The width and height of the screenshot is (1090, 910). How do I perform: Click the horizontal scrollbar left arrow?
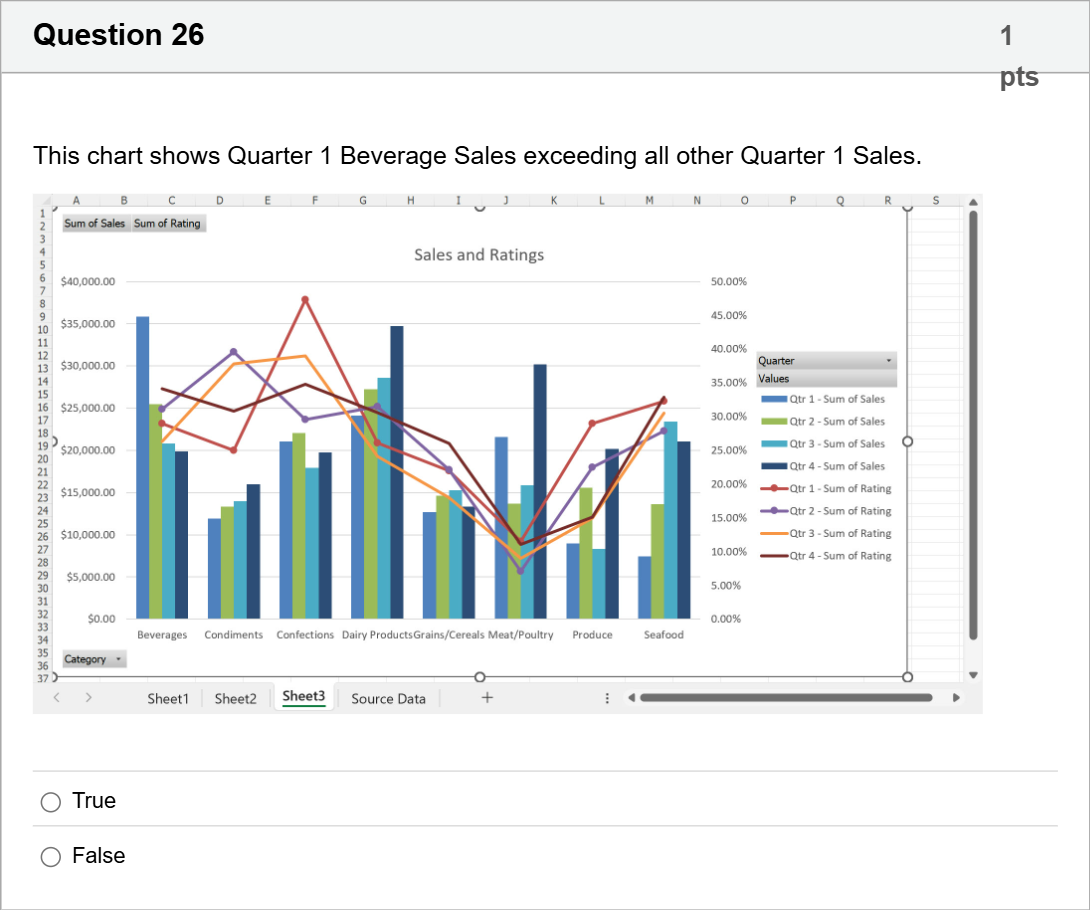pos(631,697)
